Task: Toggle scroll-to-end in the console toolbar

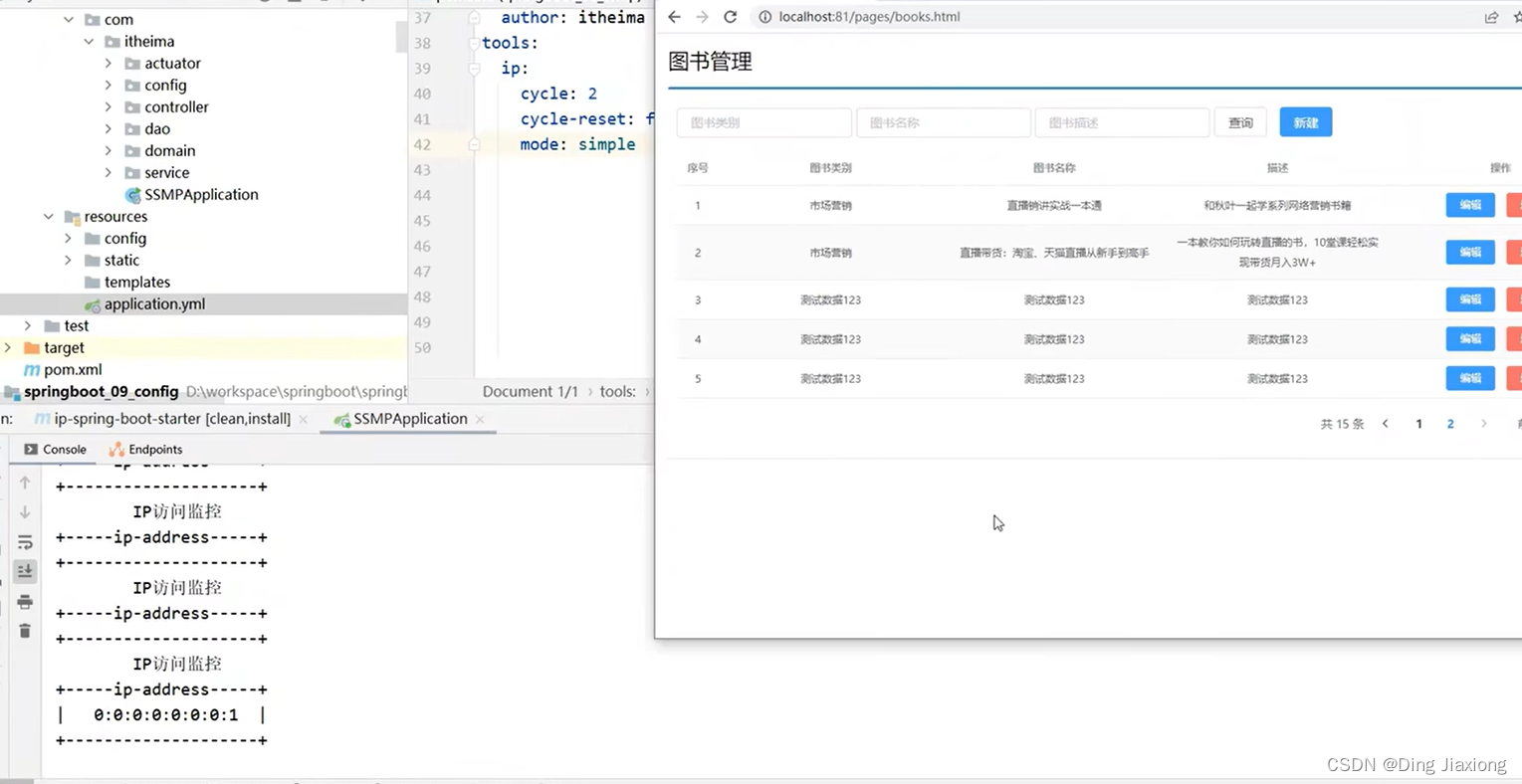Action: point(25,571)
